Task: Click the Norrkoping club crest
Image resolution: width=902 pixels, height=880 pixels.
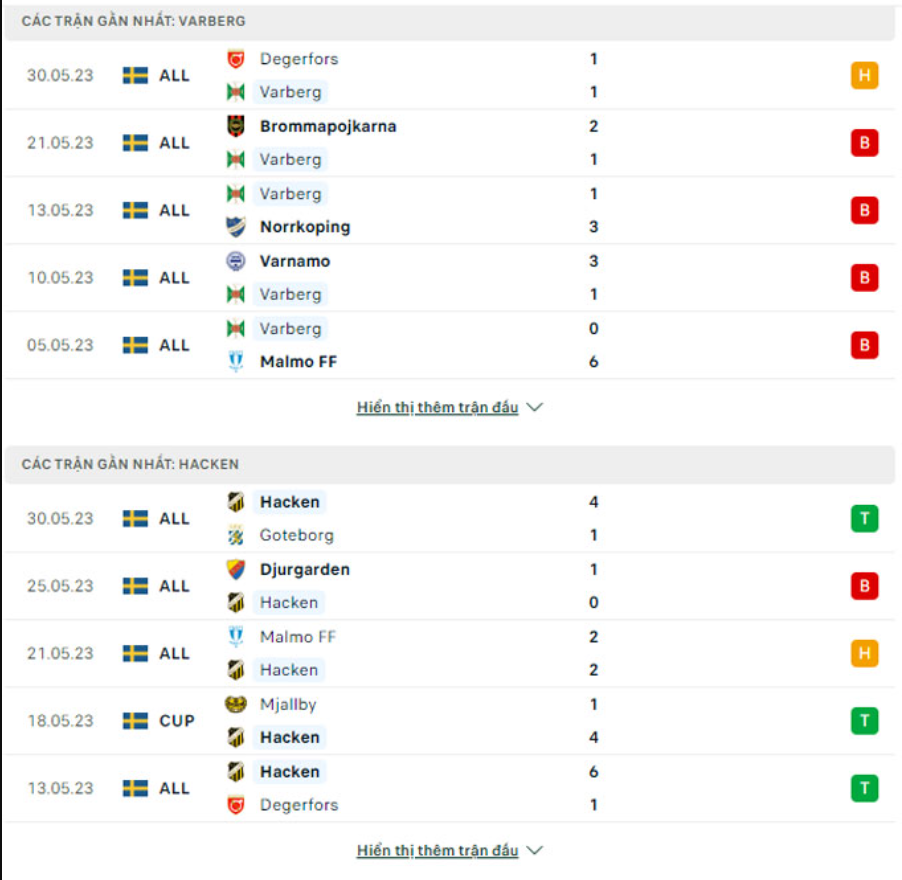Action: click(x=234, y=226)
